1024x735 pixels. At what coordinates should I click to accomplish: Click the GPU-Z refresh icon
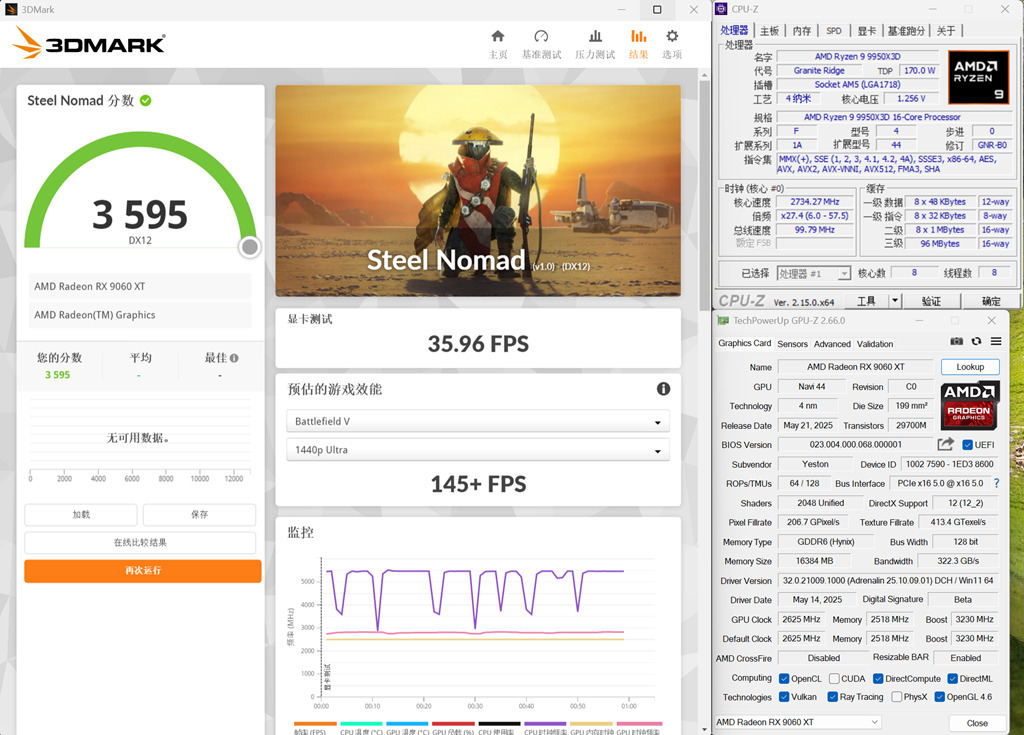pos(976,342)
